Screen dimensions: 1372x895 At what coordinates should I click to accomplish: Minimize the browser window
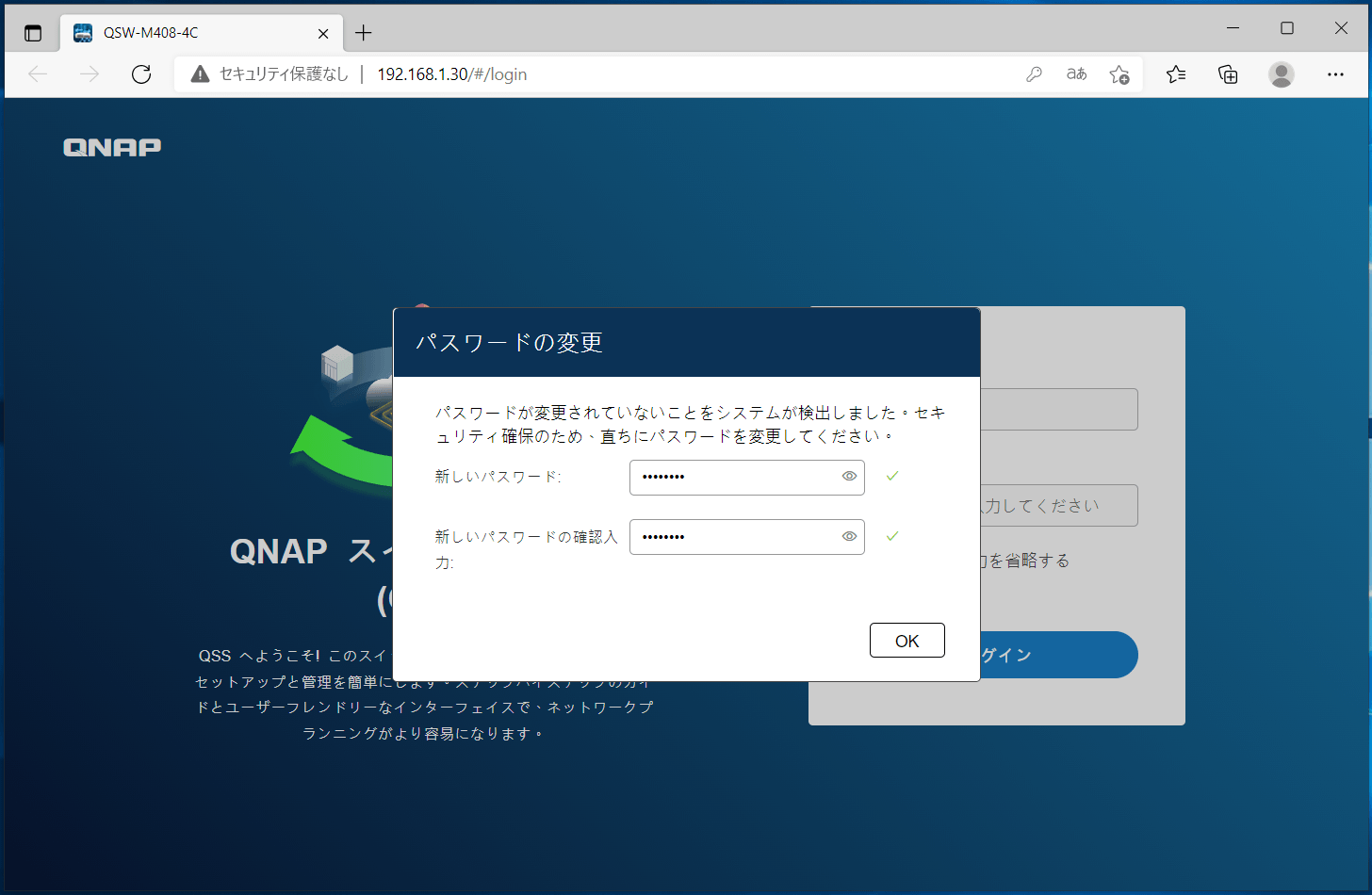(1233, 28)
